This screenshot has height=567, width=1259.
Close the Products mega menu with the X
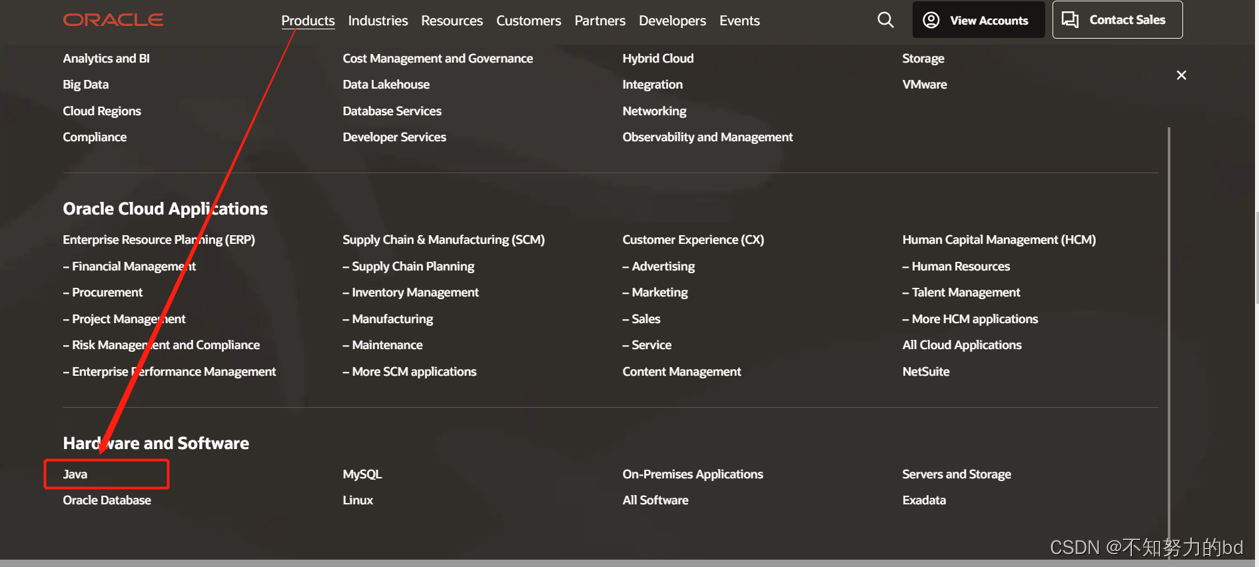pos(1181,75)
